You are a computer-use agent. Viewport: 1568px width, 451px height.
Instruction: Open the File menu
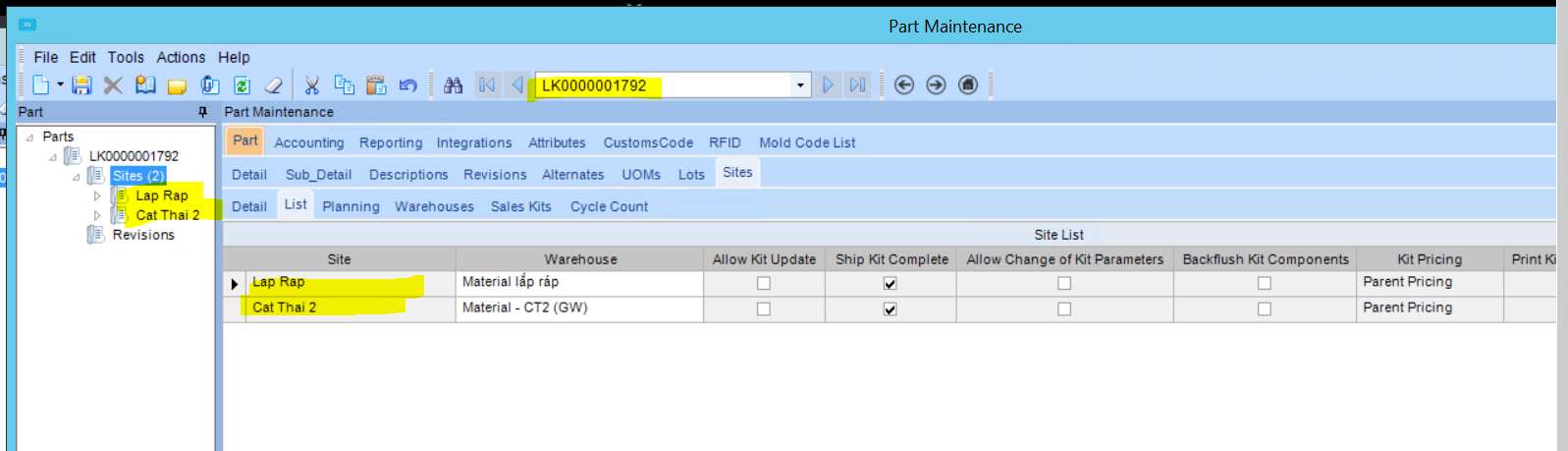point(46,57)
